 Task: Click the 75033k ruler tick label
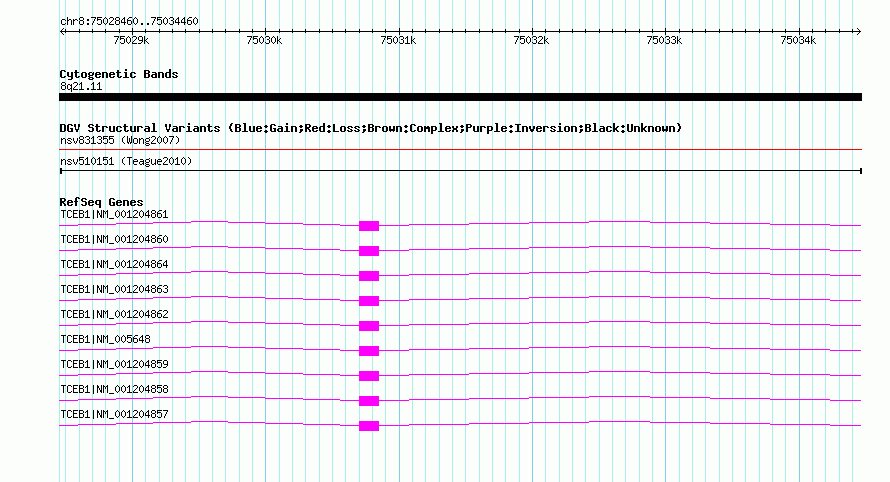664,40
